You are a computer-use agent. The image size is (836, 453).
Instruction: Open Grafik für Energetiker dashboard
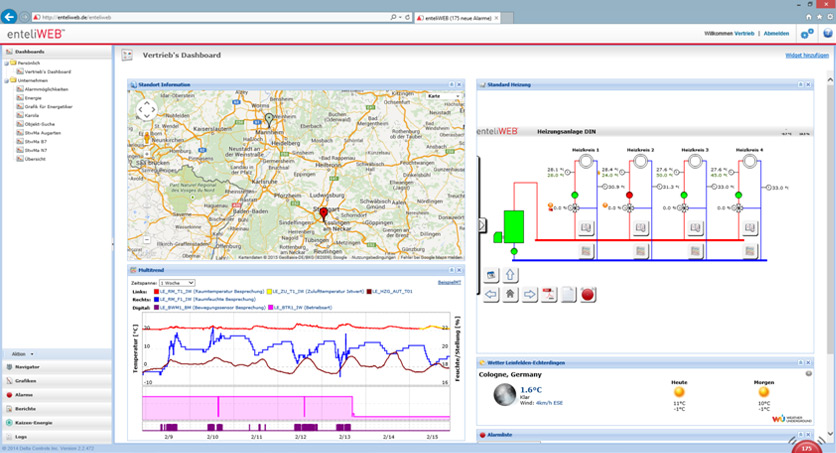pos(49,107)
